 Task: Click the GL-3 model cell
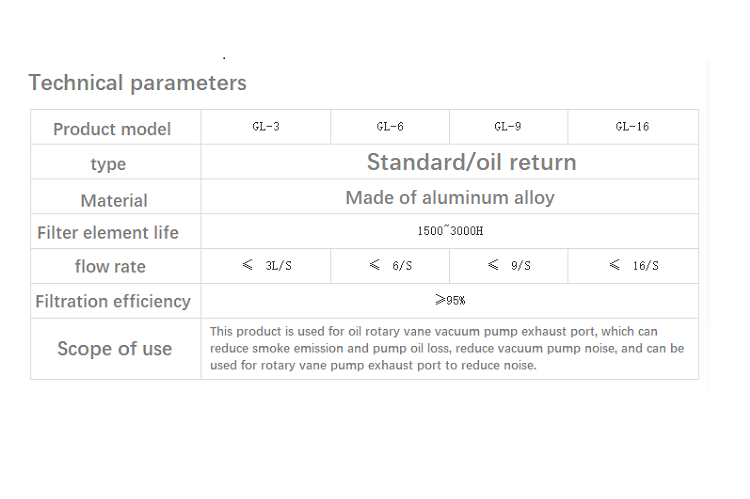(x=266, y=127)
